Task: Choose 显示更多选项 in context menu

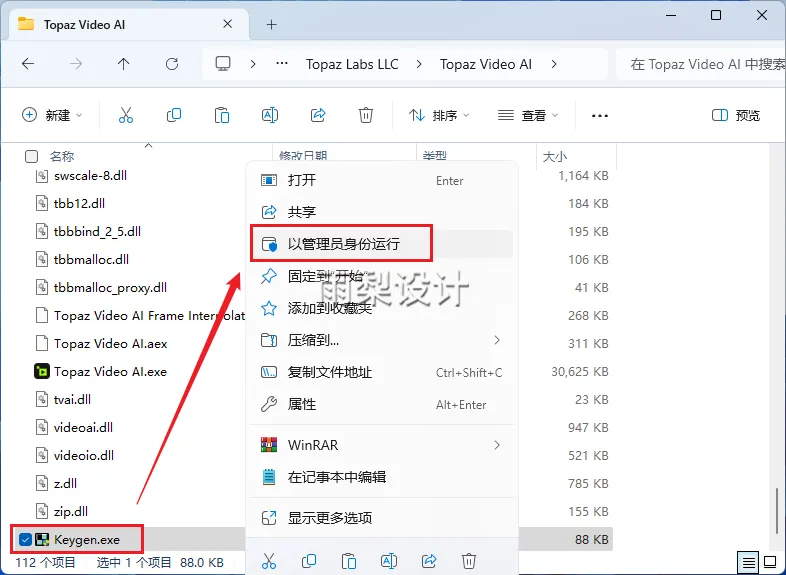Action: click(381, 518)
